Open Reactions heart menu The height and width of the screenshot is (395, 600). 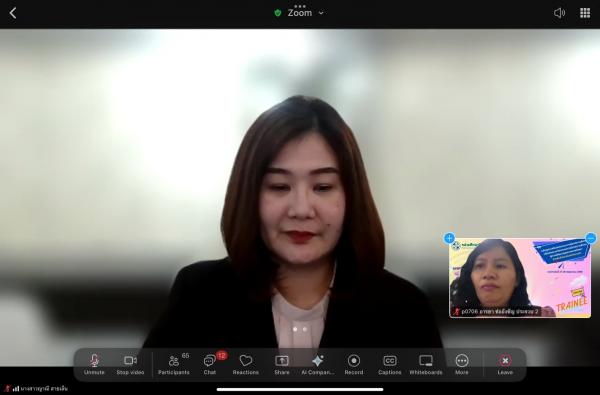[246, 364]
